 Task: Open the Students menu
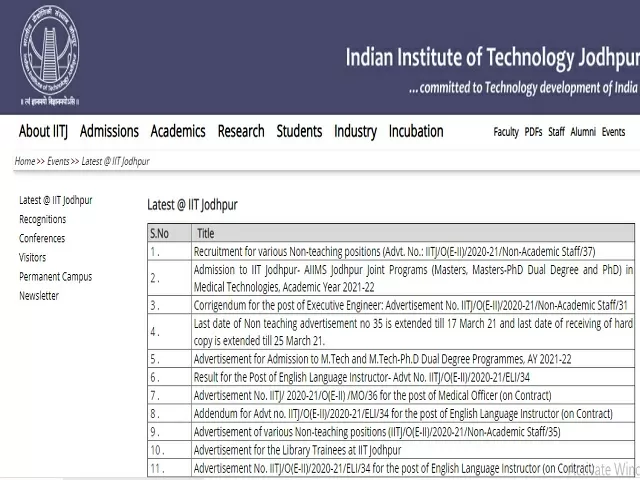coord(299,131)
